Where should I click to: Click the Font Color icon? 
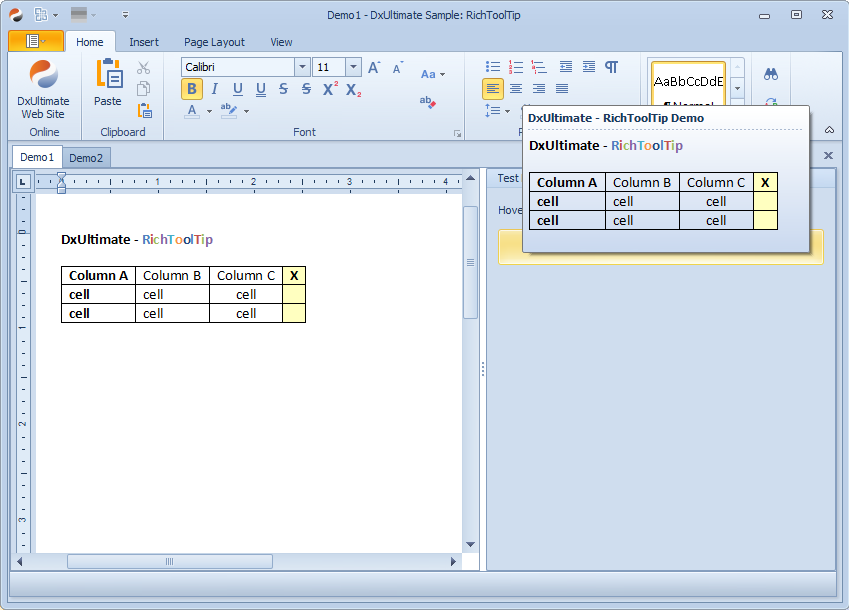coord(192,111)
